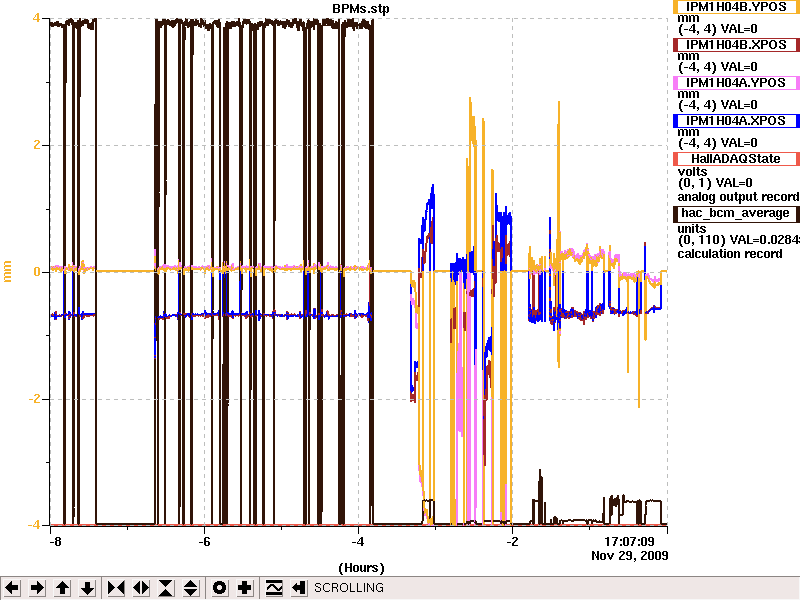Click the plus icon in the toolbar

pyautogui.click(x=244, y=588)
